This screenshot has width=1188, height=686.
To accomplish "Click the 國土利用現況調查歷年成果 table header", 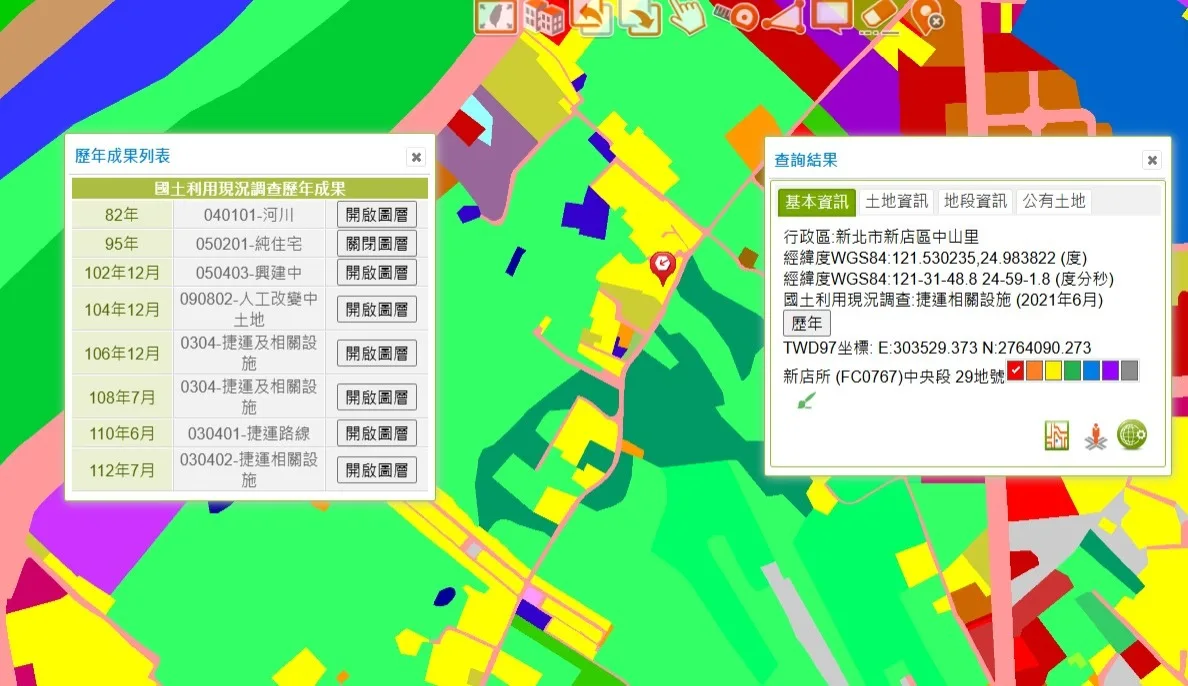I will pyautogui.click(x=249, y=189).
